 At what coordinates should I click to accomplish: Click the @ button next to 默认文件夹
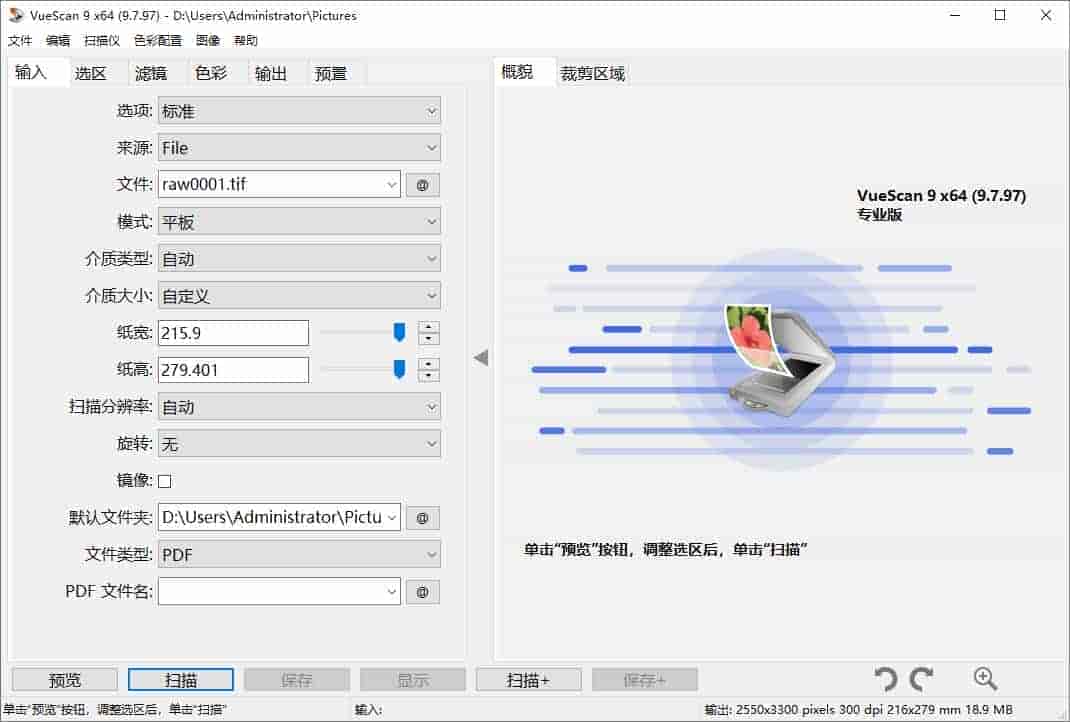pyautogui.click(x=422, y=518)
